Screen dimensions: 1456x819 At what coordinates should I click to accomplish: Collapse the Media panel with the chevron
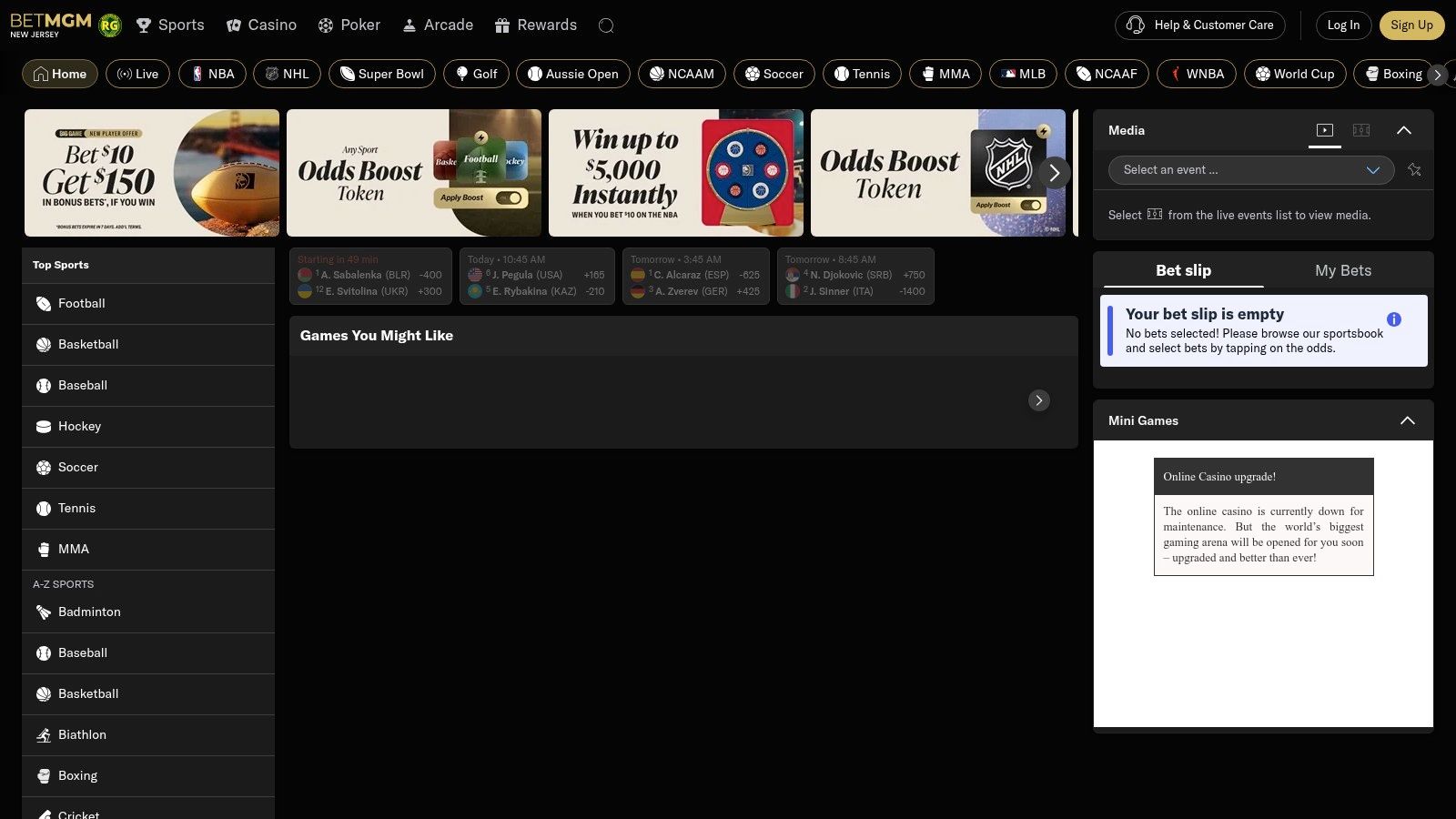point(1405,130)
